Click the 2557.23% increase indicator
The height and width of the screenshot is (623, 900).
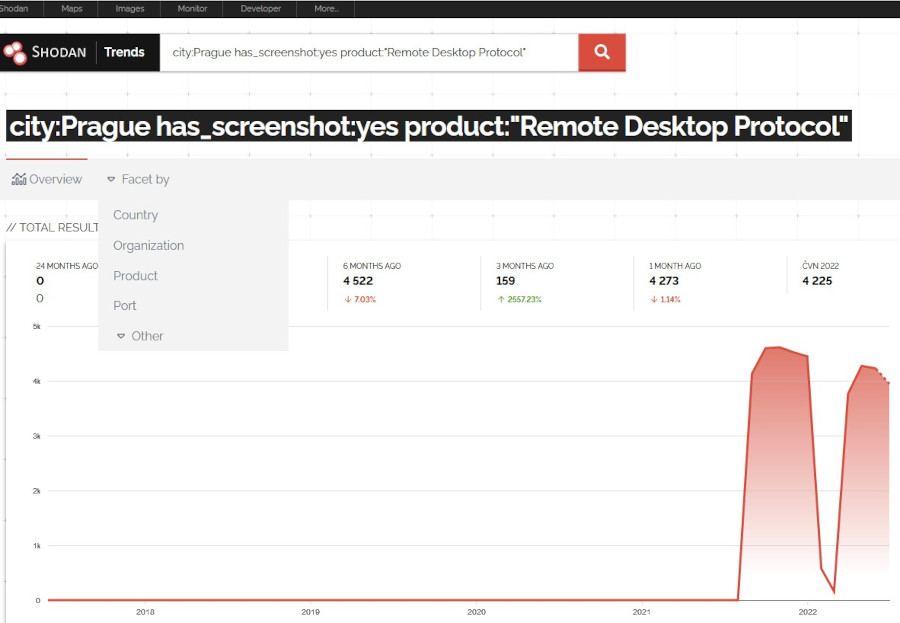click(519, 299)
